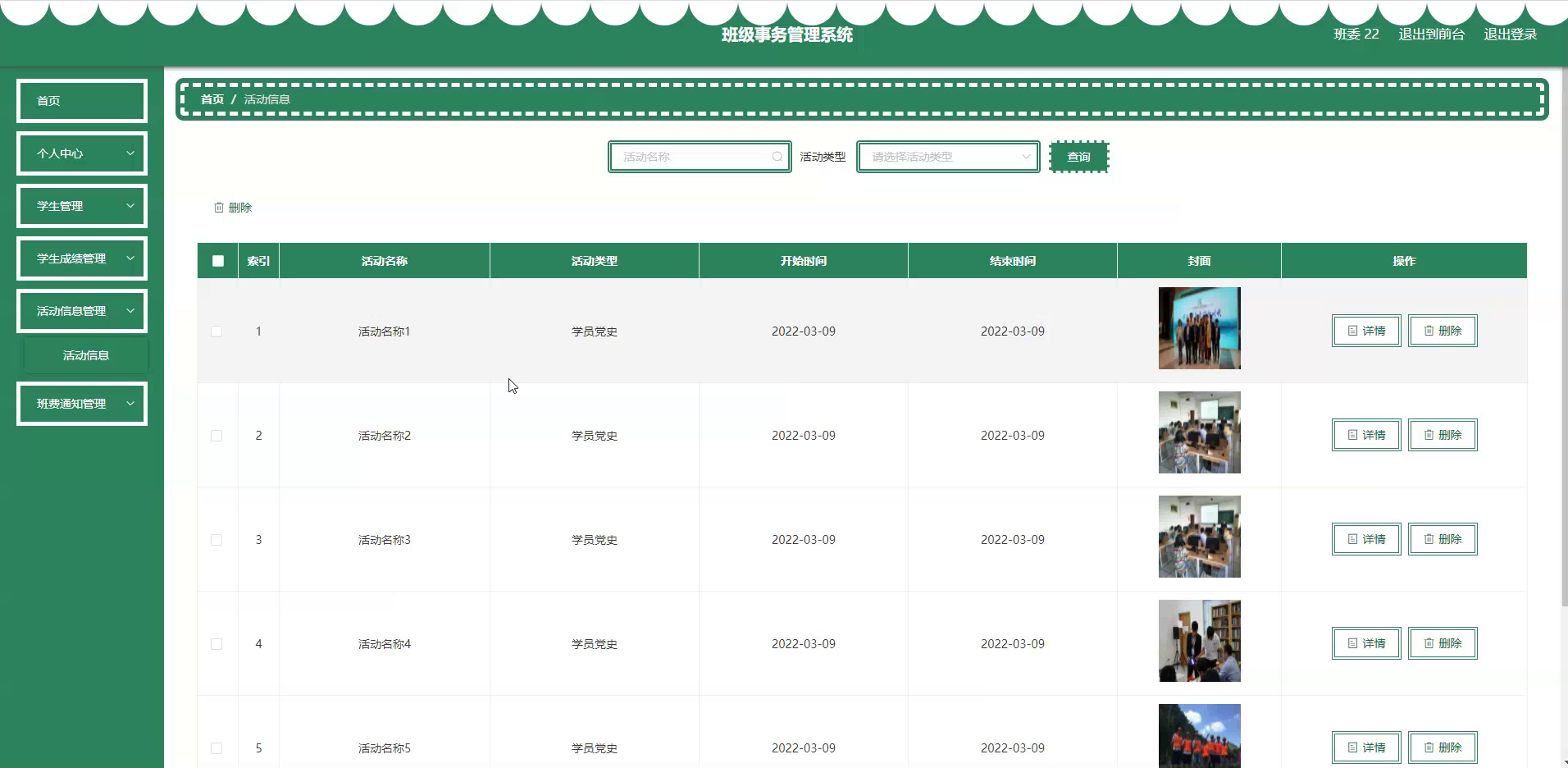Screen dimensions: 1568x768
Task: Expand the 班费通知管理 sidebar menu
Action: pyautogui.click(x=82, y=404)
